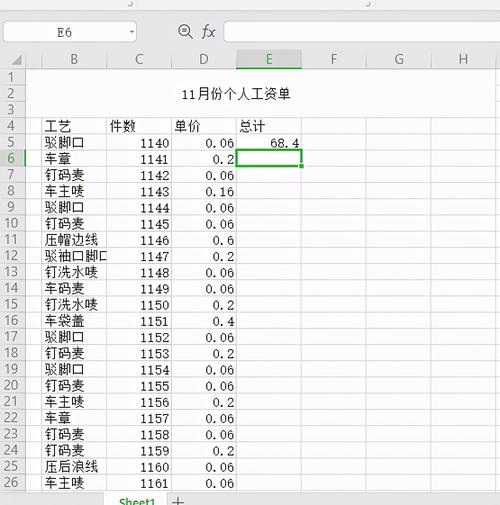Screen dimensions: 500x505
Task: Select cell containing 1161
Action: (139, 483)
